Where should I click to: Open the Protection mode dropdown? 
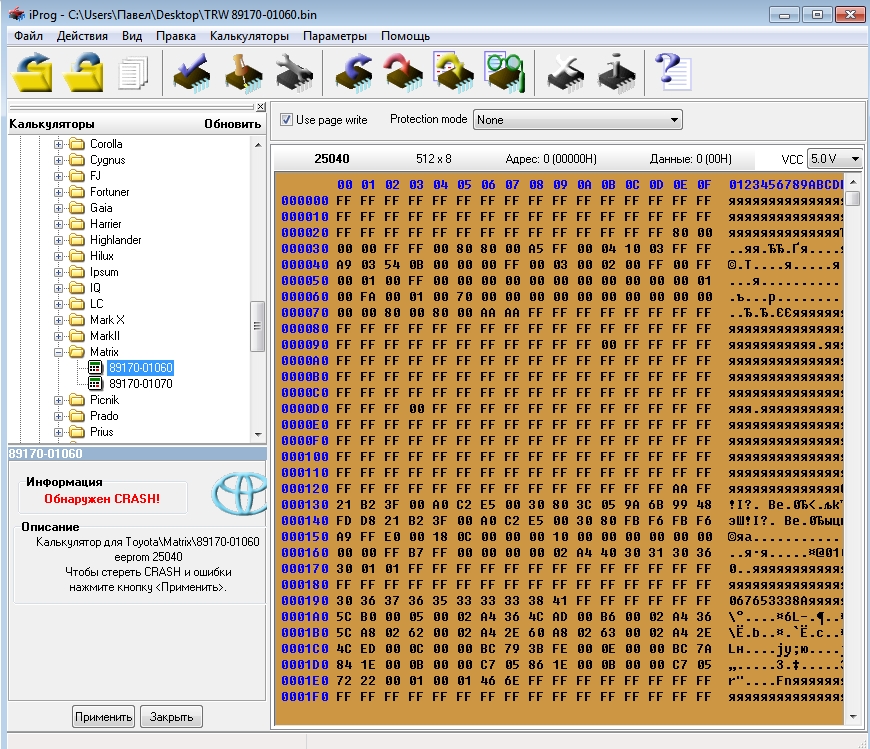[578, 120]
